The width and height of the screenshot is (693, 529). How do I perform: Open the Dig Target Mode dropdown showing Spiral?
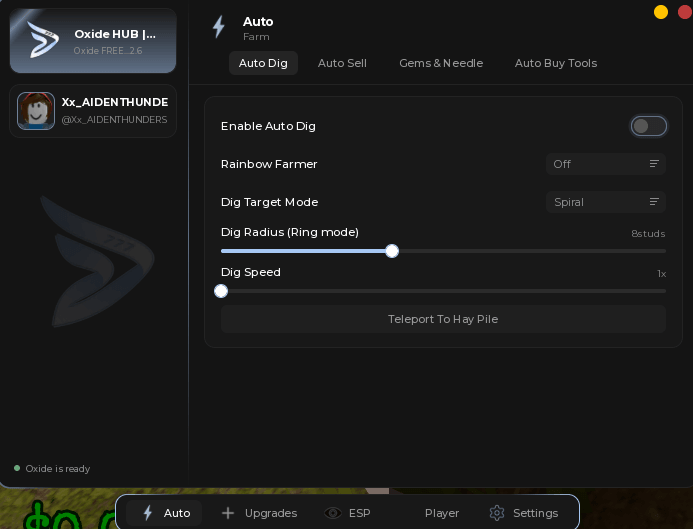[605, 202]
